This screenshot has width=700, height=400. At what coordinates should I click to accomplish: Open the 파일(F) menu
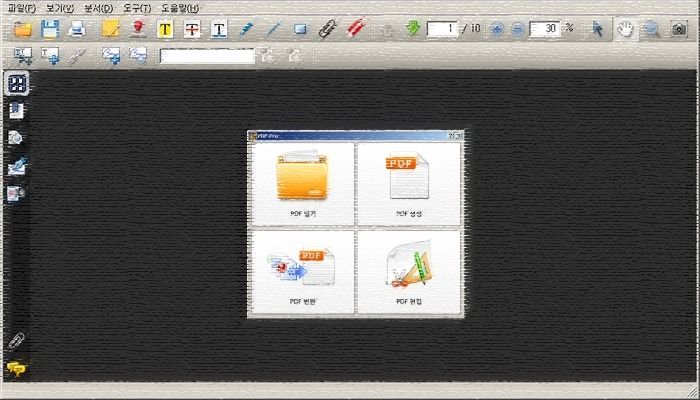[x=22, y=8]
